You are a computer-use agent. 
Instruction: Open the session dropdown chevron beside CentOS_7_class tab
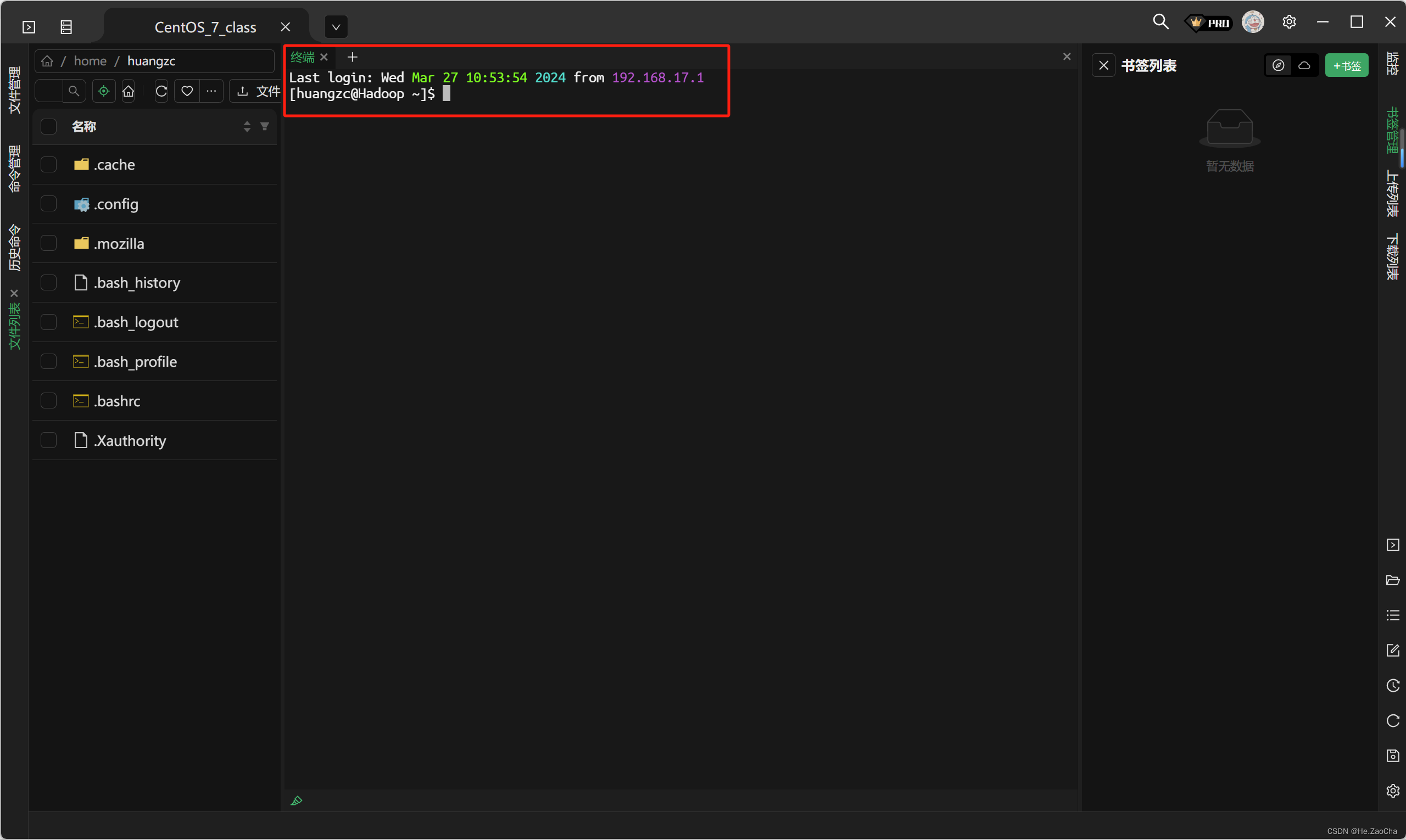tap(336, 26)
